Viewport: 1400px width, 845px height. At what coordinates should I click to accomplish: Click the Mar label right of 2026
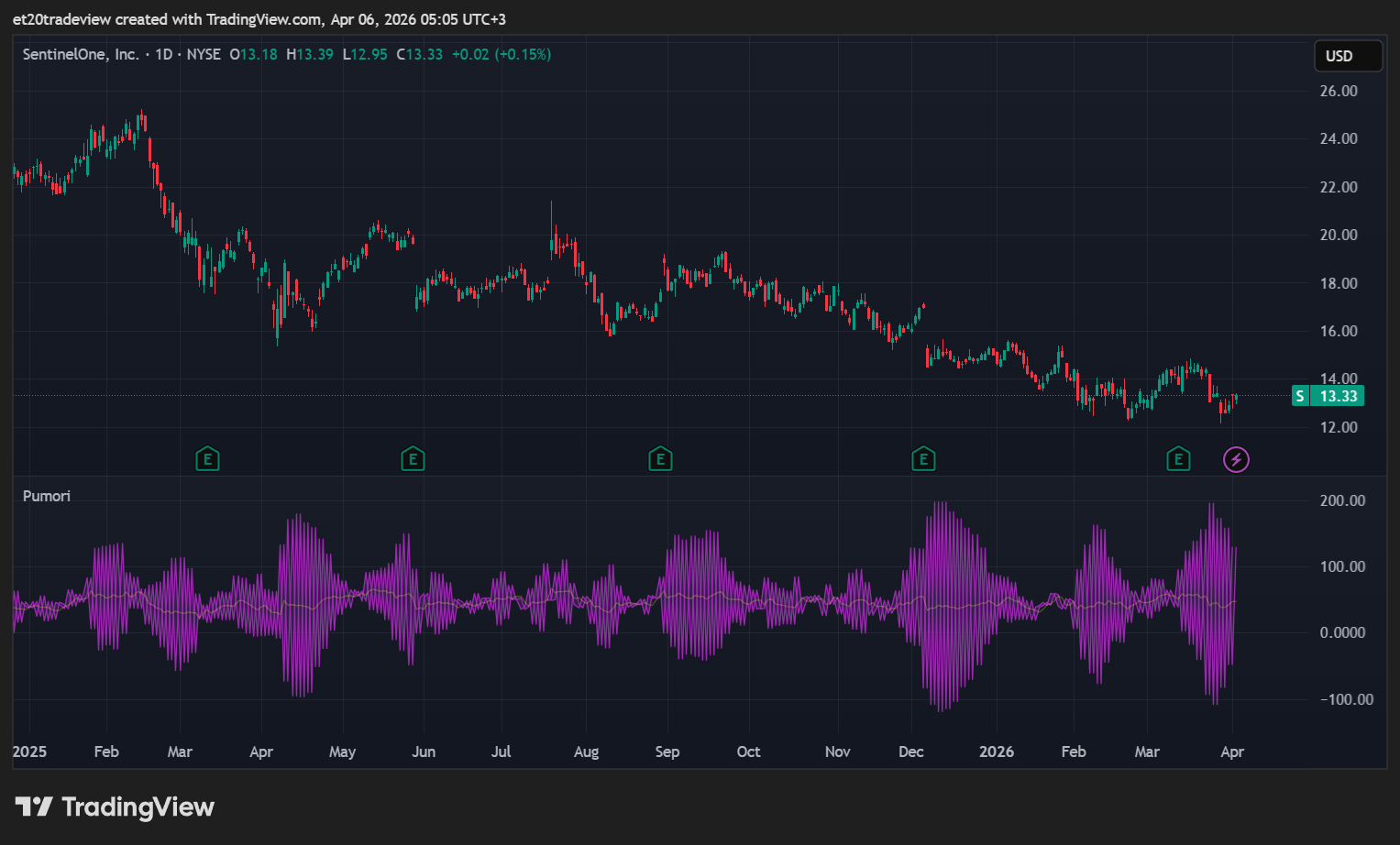click(x=1147, y=752)
